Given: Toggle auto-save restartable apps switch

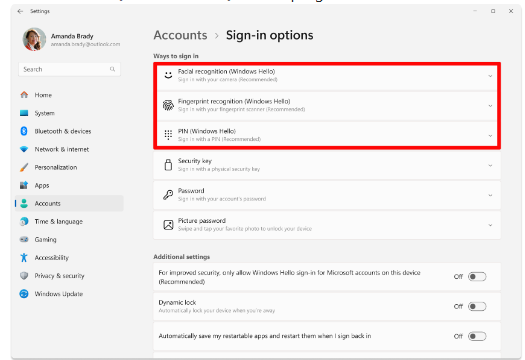Looking at the screenshot, I should 477,336.
